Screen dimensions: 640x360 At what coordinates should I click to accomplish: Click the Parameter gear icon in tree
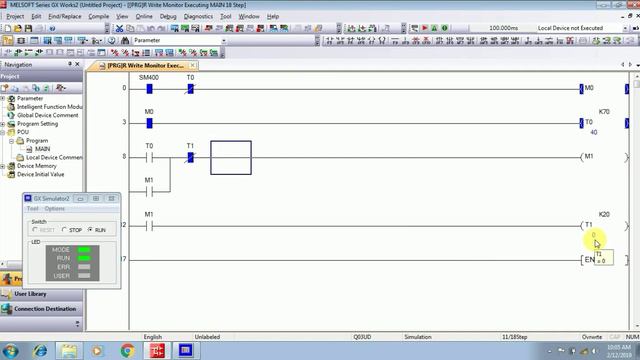coord(11,98)
